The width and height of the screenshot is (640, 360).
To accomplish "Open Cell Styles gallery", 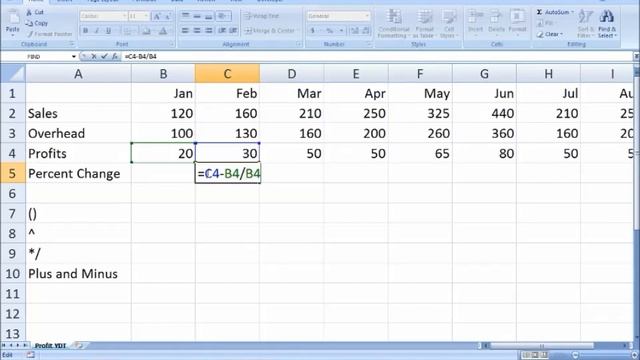I will [449, 24].
